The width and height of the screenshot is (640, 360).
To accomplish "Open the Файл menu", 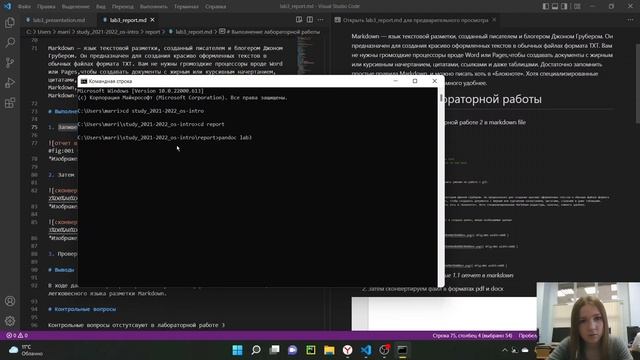I will click(24, 7).
